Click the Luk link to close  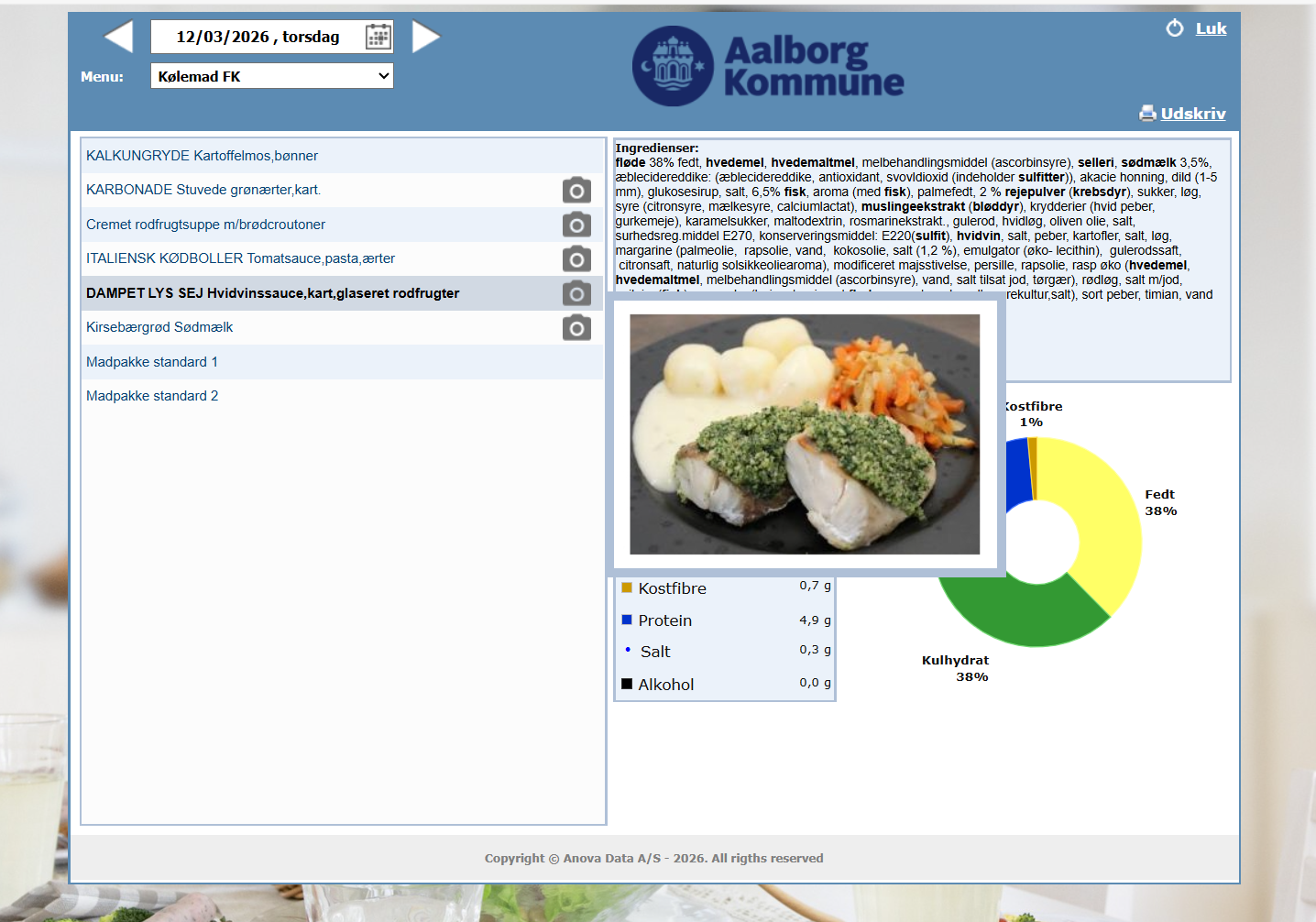(1212, 28)
